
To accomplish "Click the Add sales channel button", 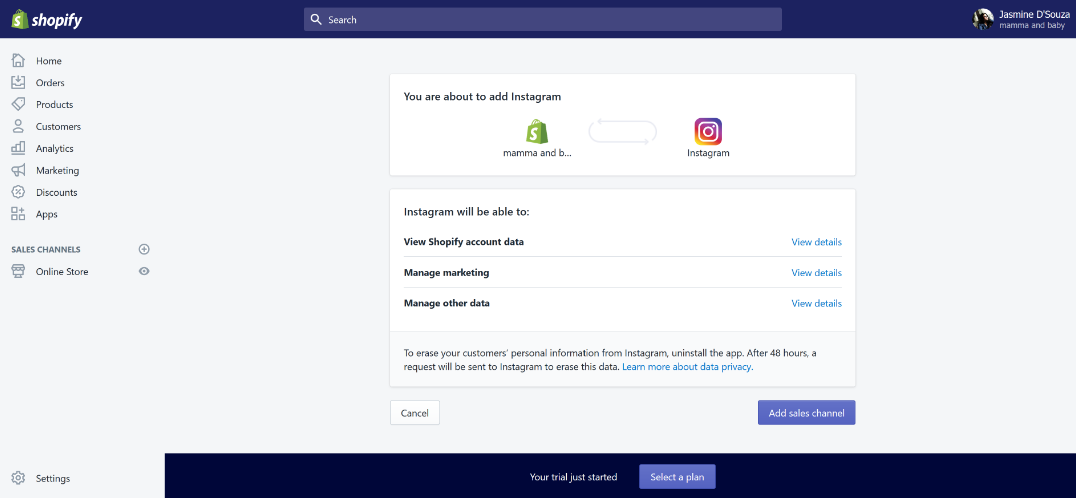I will click(806, 413).
